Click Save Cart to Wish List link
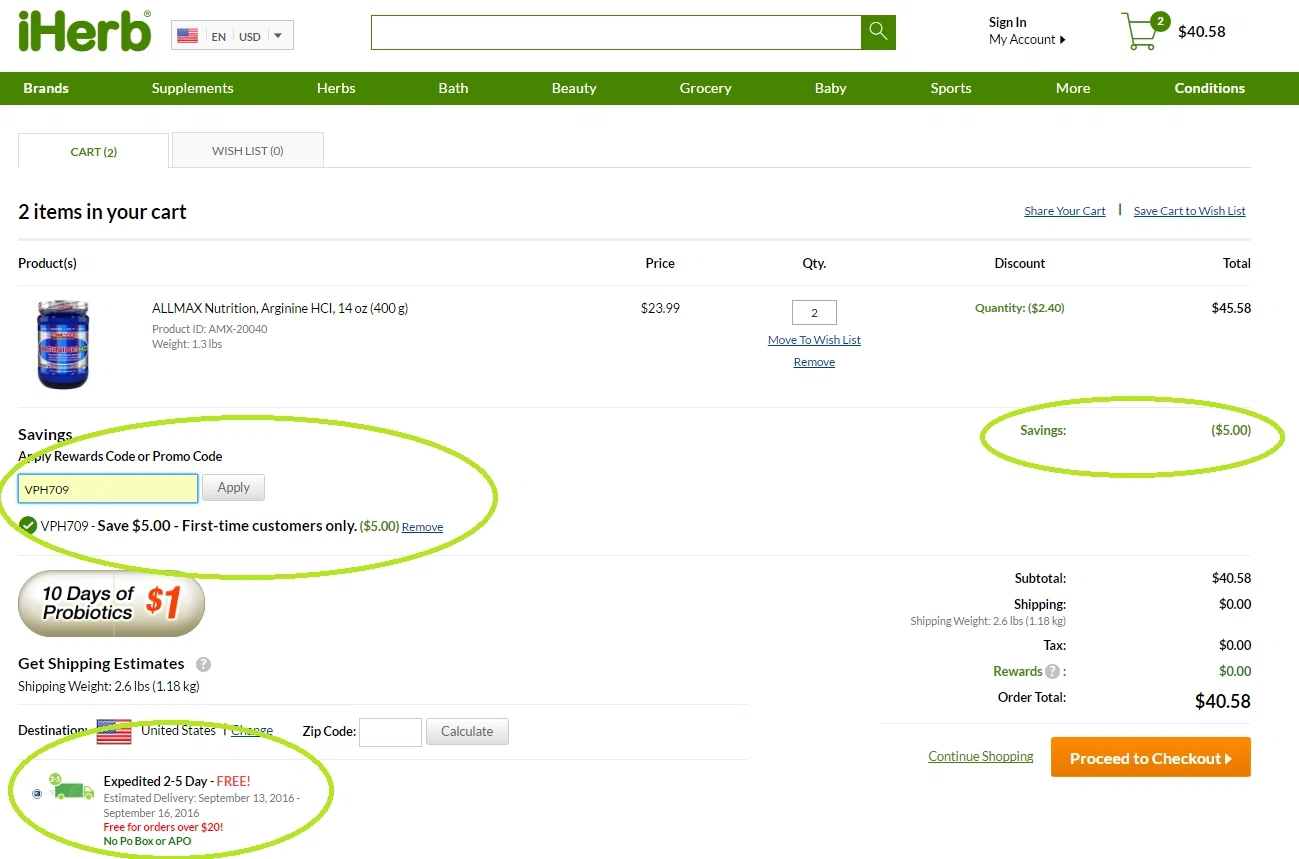The height and width of the screenshot is (859, 1299). click(x=1190, y=211)
